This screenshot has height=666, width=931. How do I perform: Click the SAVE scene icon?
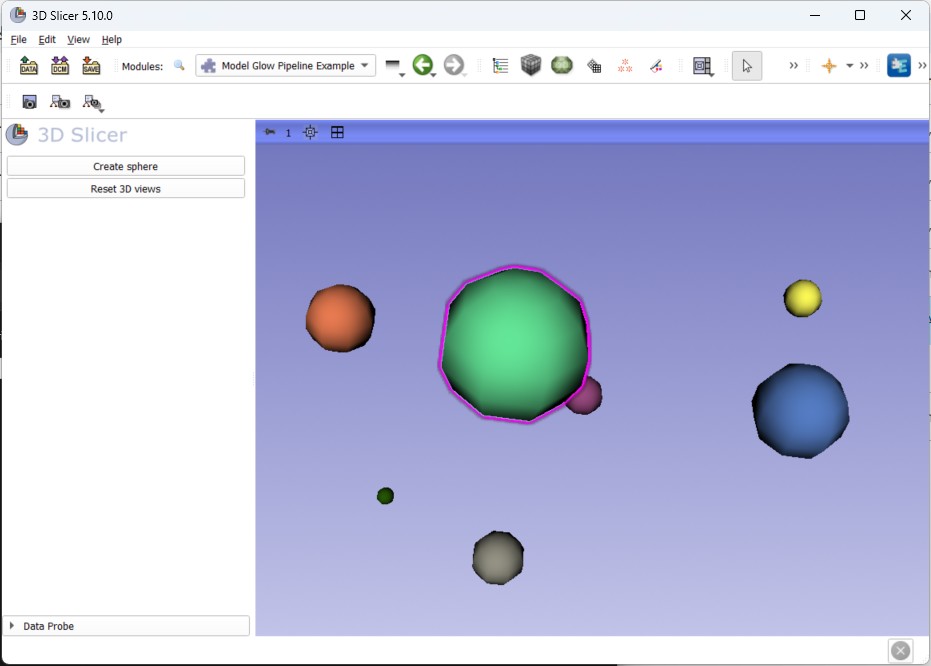pos(91,66)
